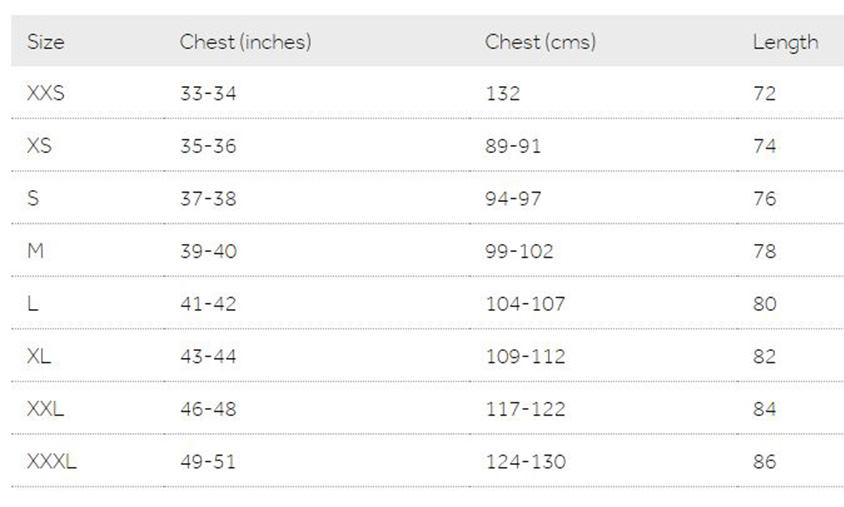The height and width of the screenshot is (507, 844).
Task: Click the 89-91 chest cms cell
Action: click(x=513, y=146)
